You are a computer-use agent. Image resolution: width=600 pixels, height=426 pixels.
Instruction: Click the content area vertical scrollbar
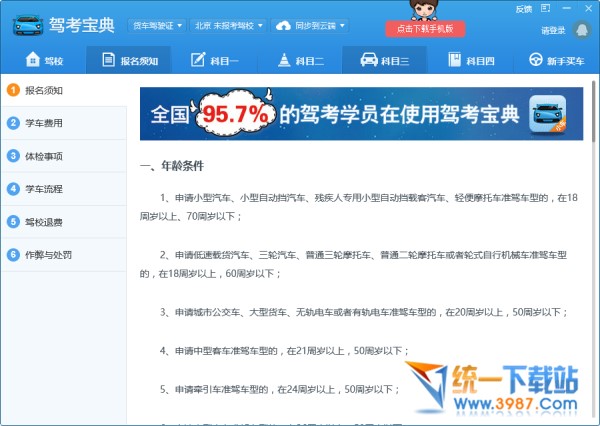coord(594,111)
